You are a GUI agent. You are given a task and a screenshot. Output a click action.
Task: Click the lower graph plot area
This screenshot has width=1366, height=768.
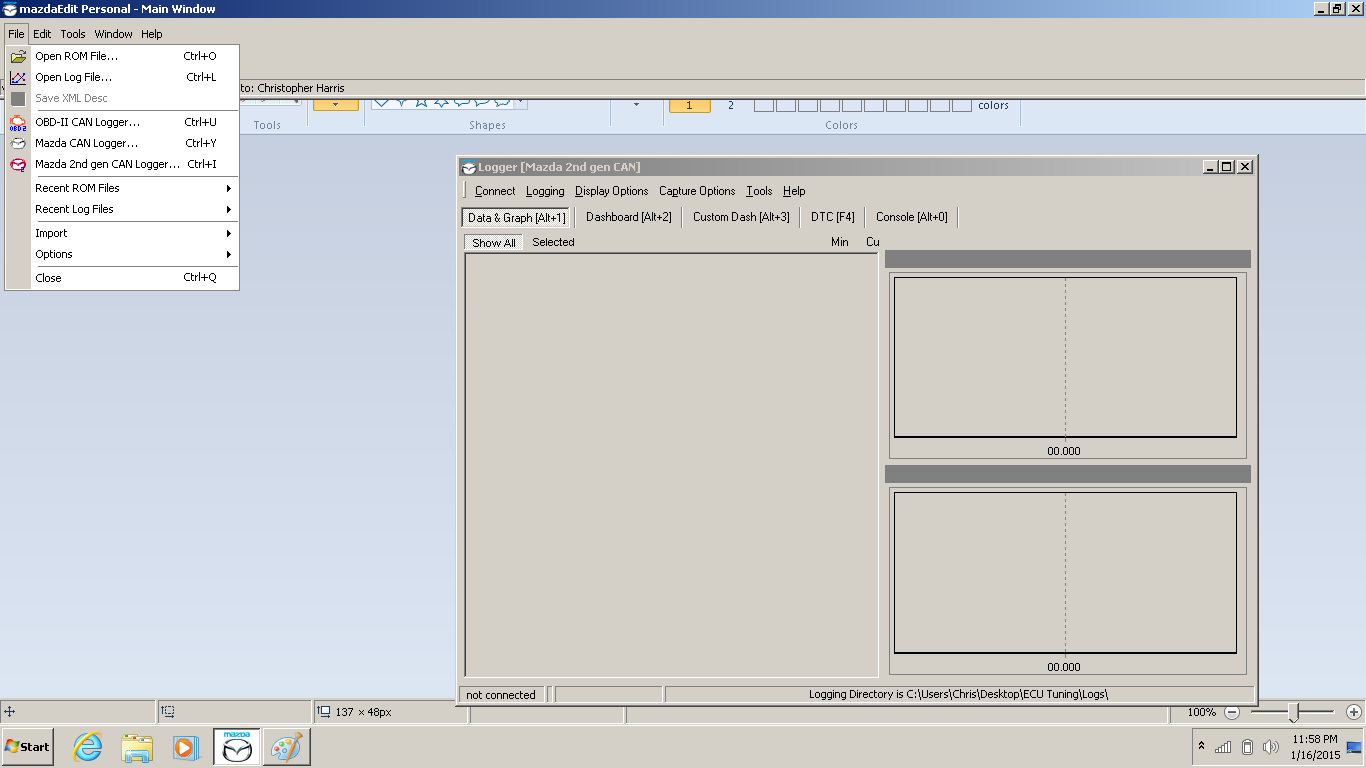coord(1065,572)
